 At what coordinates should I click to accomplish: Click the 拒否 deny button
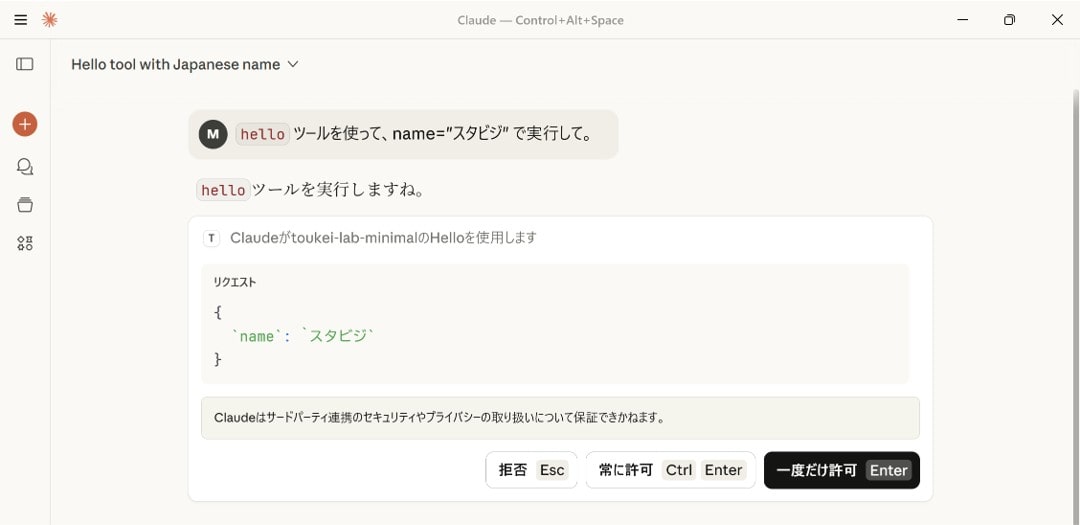click(532, 470)
